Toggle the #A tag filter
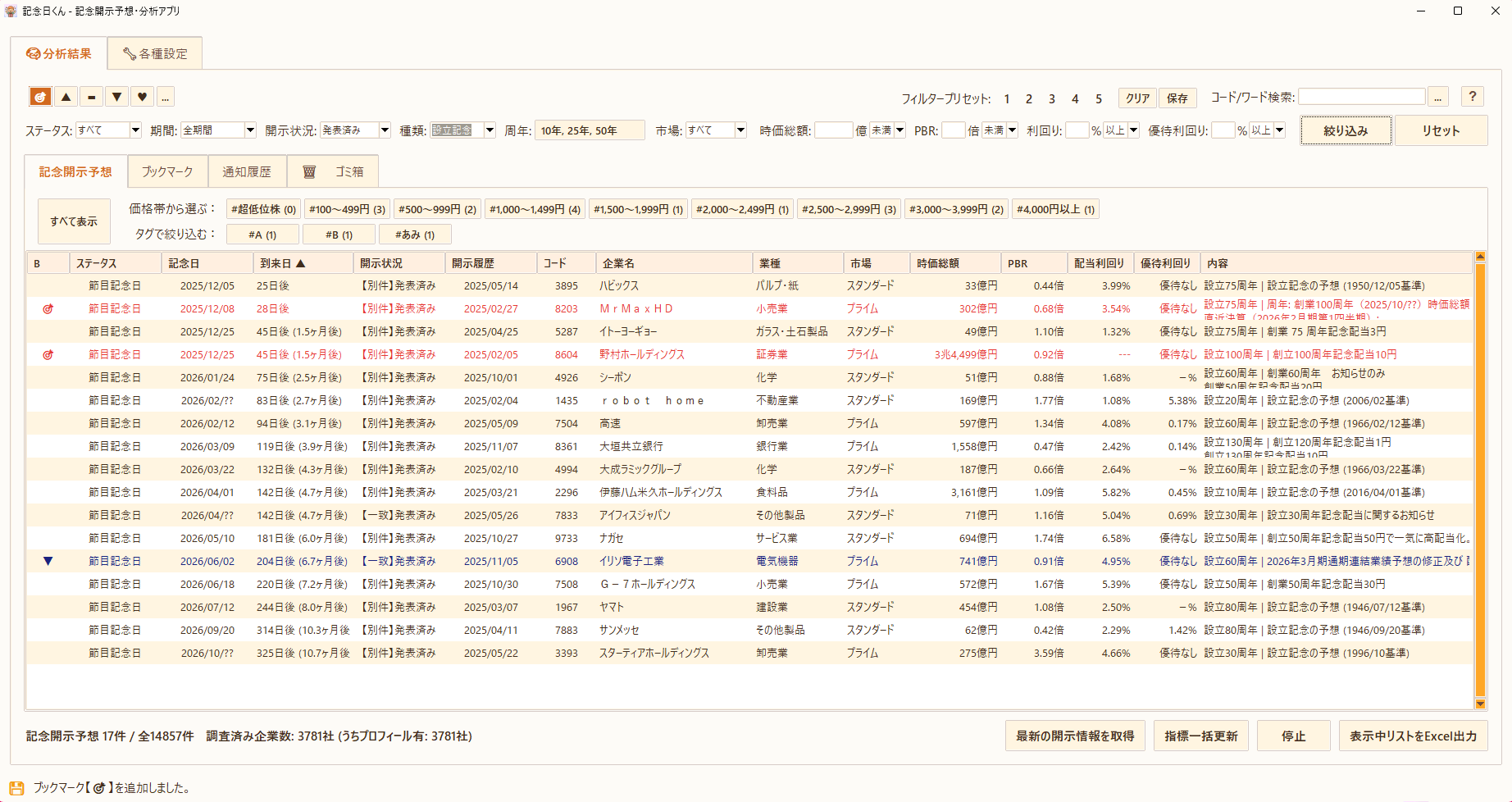 coord(262,234)
